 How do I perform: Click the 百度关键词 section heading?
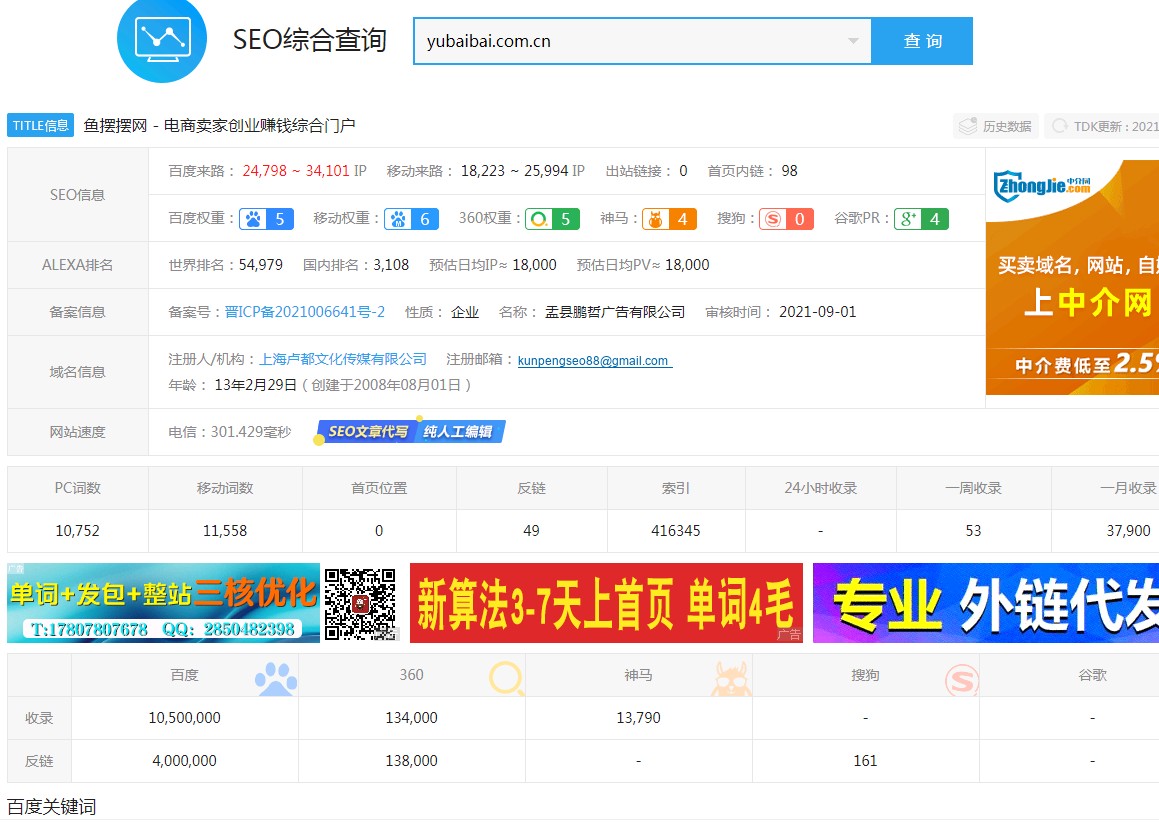52,807
